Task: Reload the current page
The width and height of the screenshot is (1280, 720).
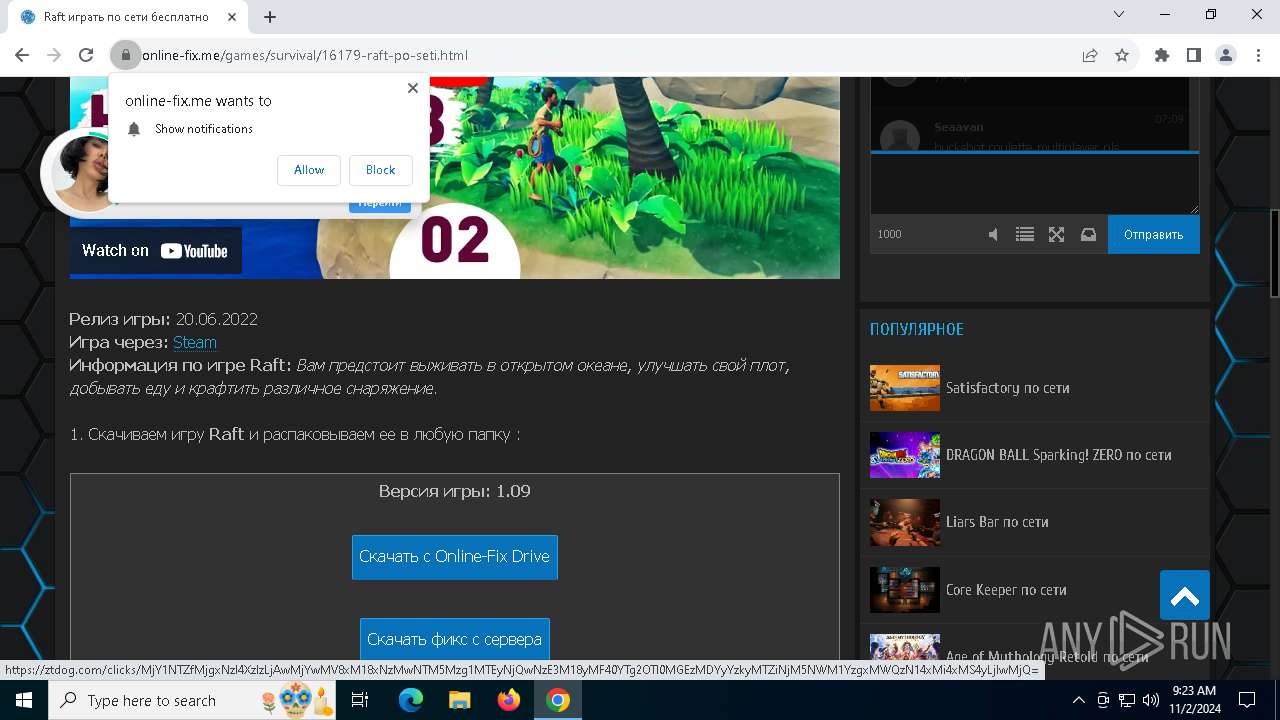Action: pos(86,55)
